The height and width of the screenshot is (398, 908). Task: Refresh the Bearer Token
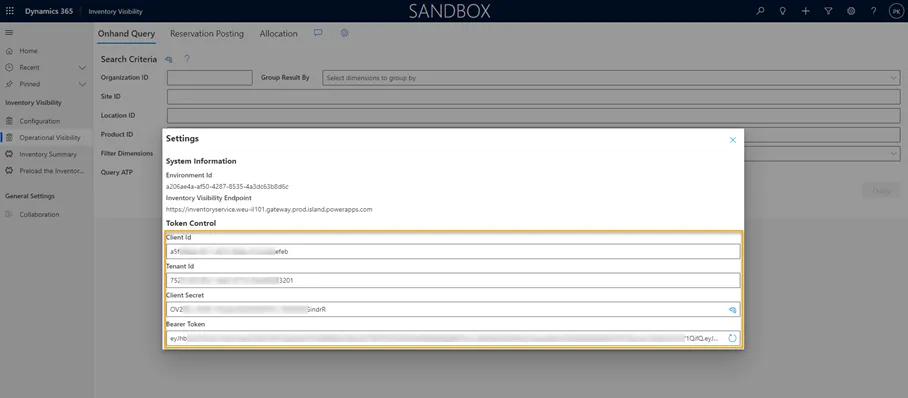(732, 338)
